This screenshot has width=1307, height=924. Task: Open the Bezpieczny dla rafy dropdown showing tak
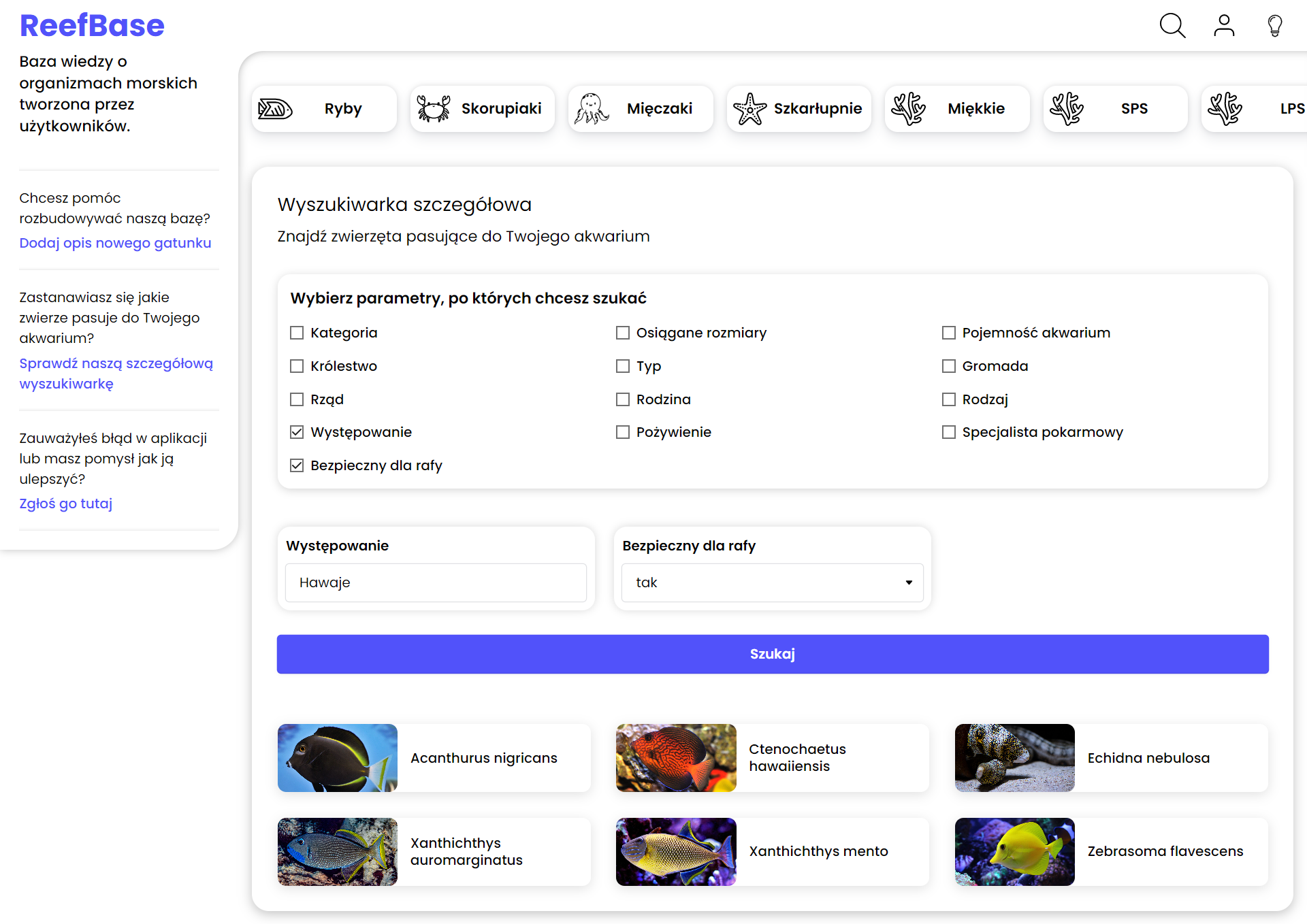click(x=771, y=582)
